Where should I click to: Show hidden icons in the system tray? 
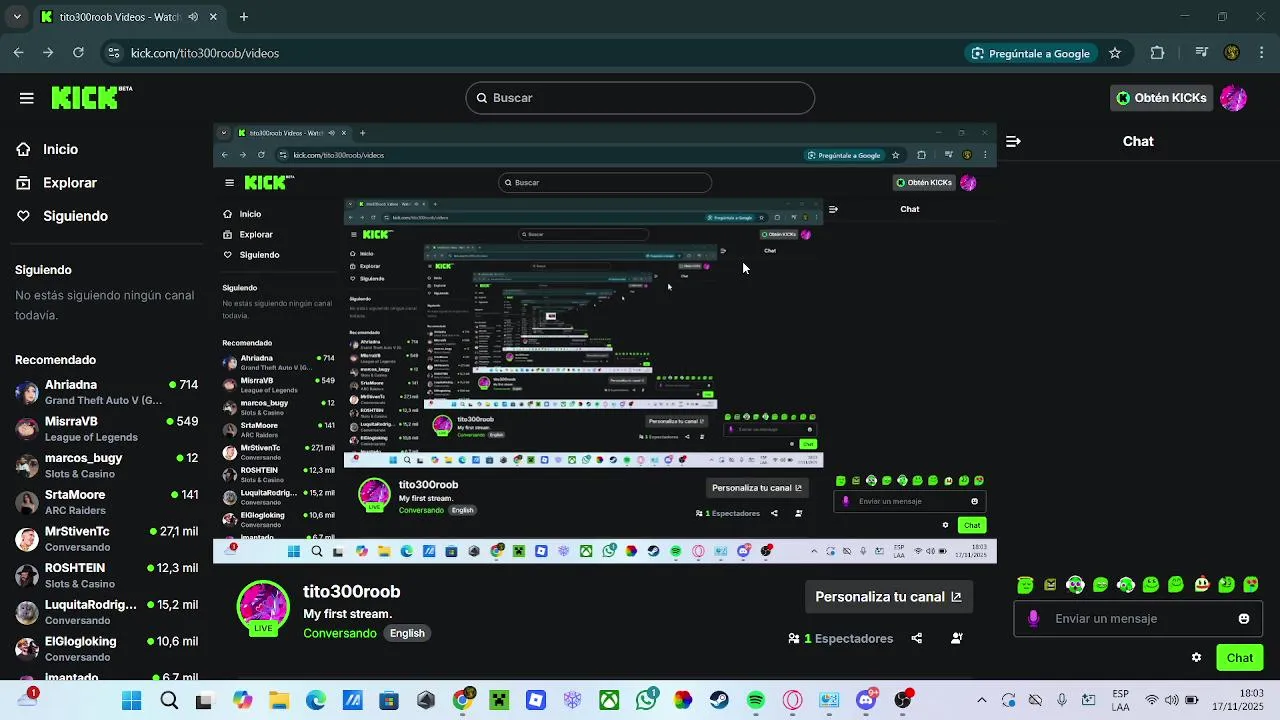(x=981, y=701)
